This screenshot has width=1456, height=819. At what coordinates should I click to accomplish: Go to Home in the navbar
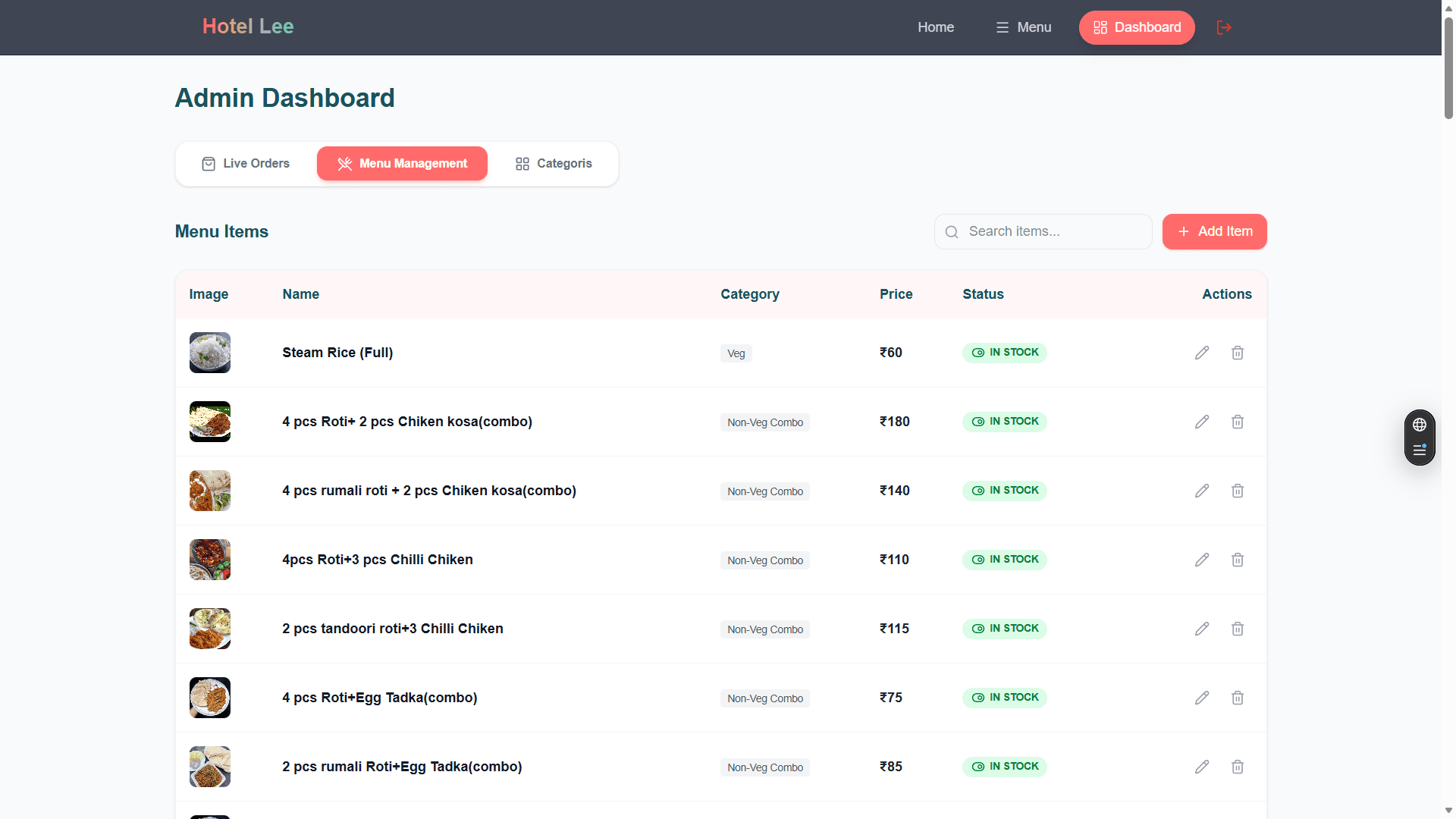pos(936,27)
